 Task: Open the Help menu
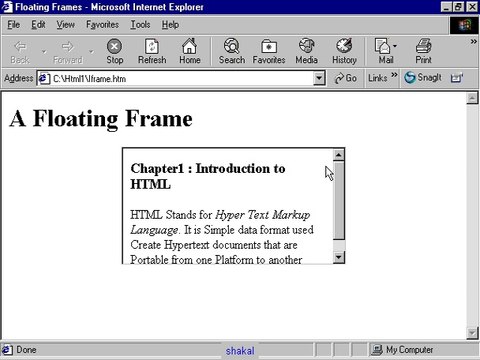click(170, 25)
